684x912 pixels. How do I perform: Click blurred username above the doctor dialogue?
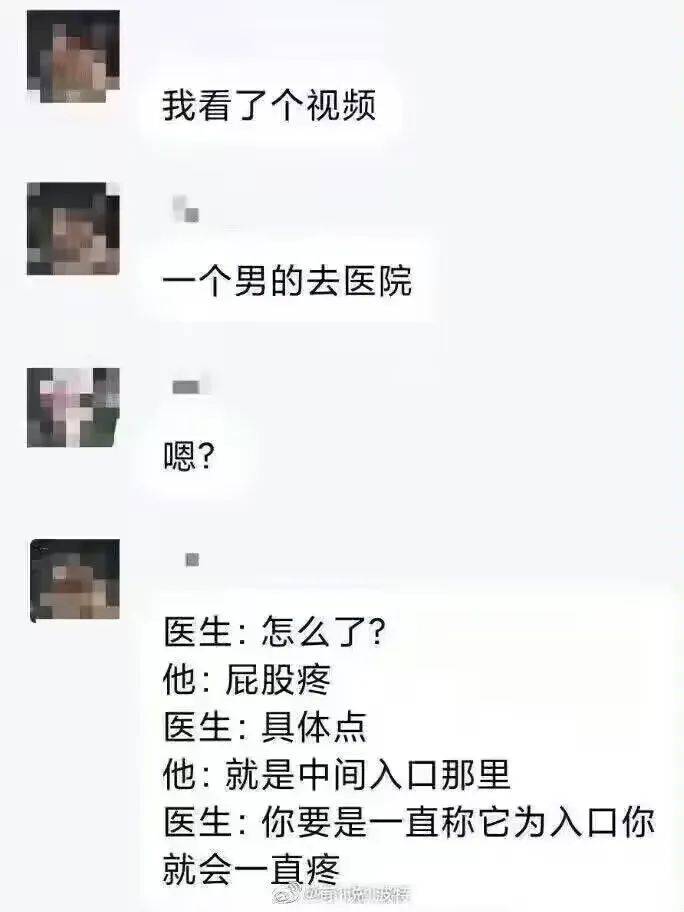pyautogui.click(x=192, y=560)
